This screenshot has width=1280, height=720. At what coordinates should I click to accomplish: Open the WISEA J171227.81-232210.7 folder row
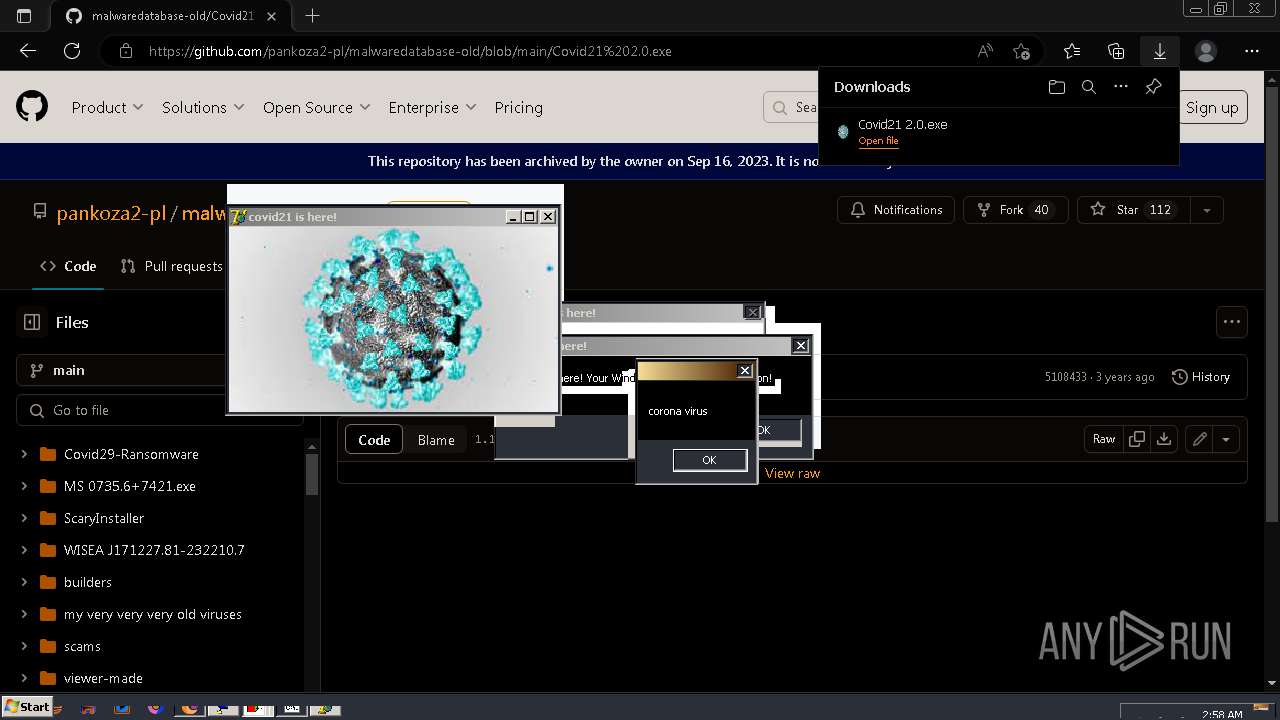(x=154, y=550)
